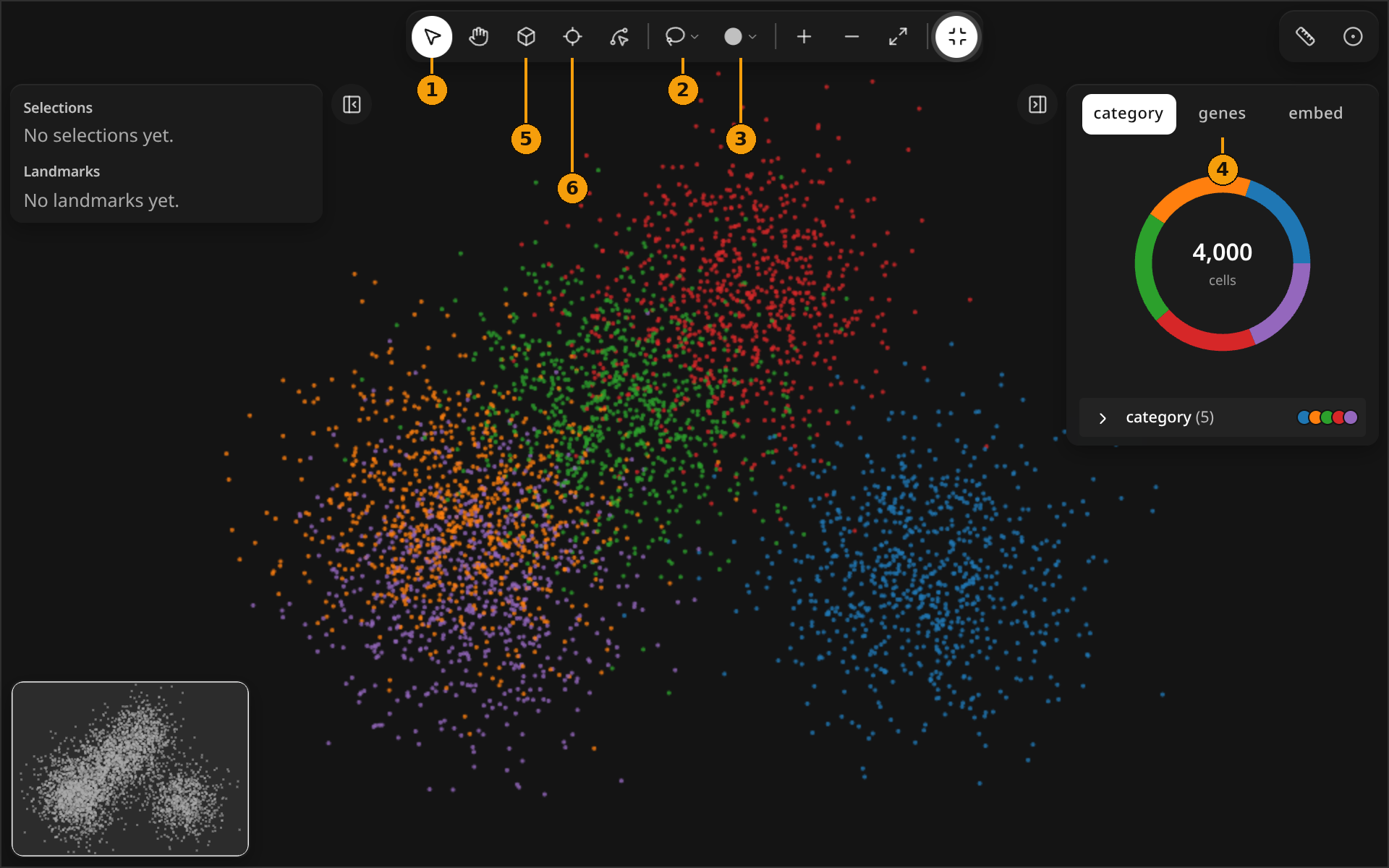Switch to the category tab
This screenshot has width=1389, height=868.
coord(1129,114)
